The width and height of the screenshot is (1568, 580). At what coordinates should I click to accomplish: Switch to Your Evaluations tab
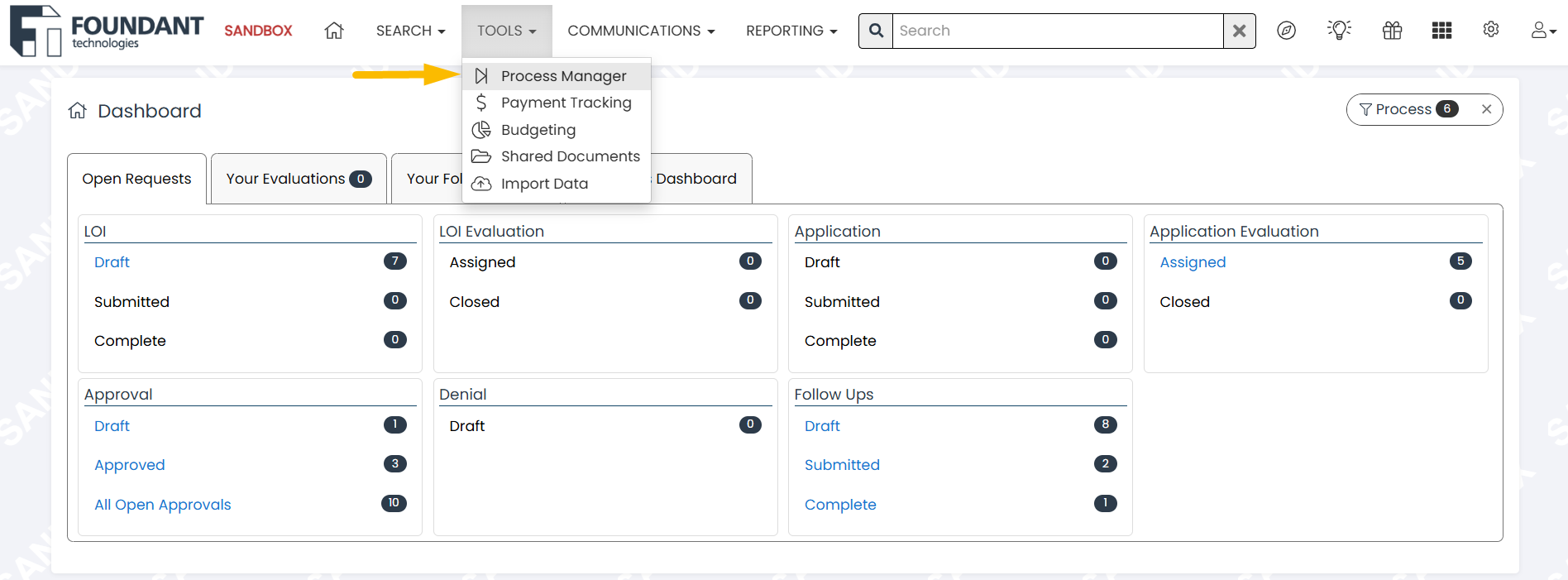click(299, 179)
